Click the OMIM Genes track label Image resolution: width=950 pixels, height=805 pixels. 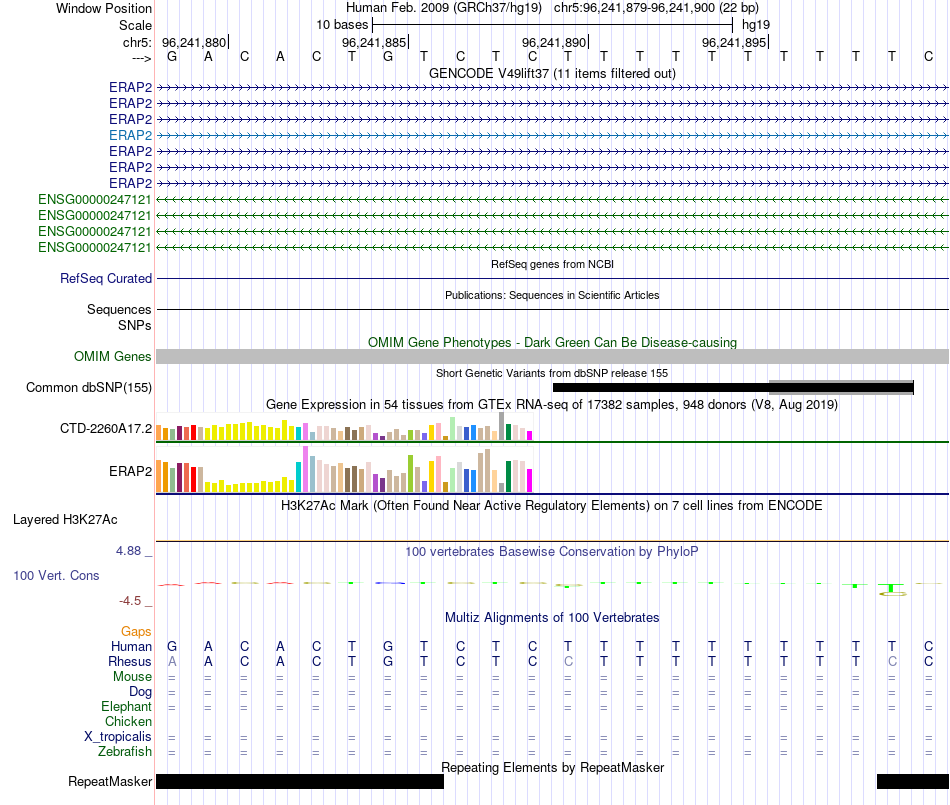click(x=112, y=357)
